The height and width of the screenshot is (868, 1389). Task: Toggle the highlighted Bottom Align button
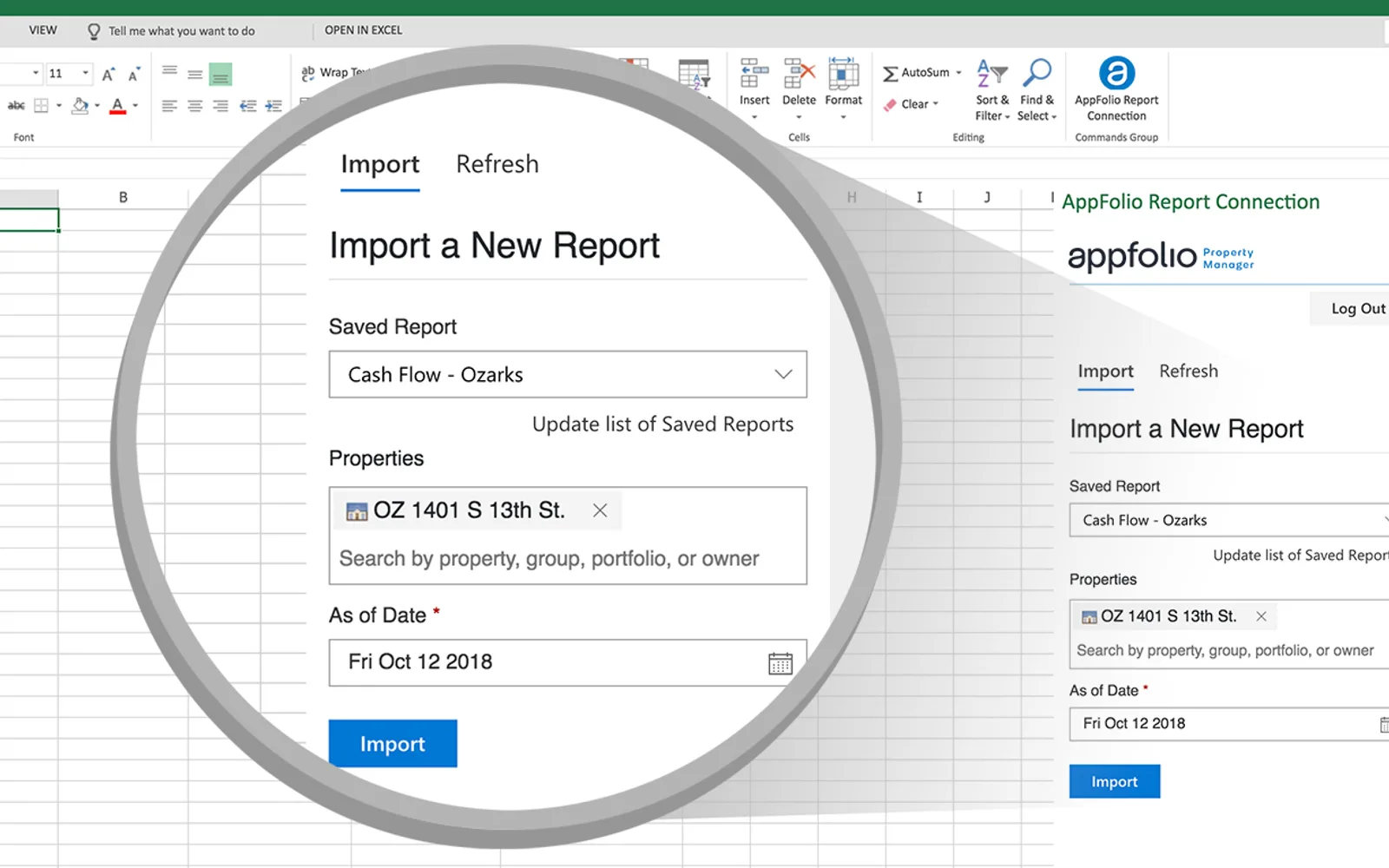point(221,74)
